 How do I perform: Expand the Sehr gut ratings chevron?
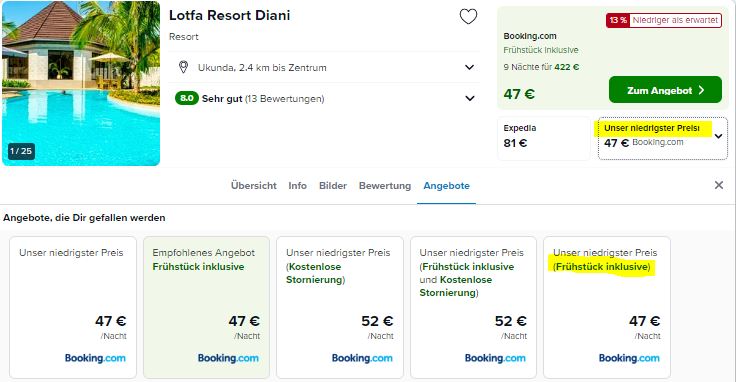(469, 99)
